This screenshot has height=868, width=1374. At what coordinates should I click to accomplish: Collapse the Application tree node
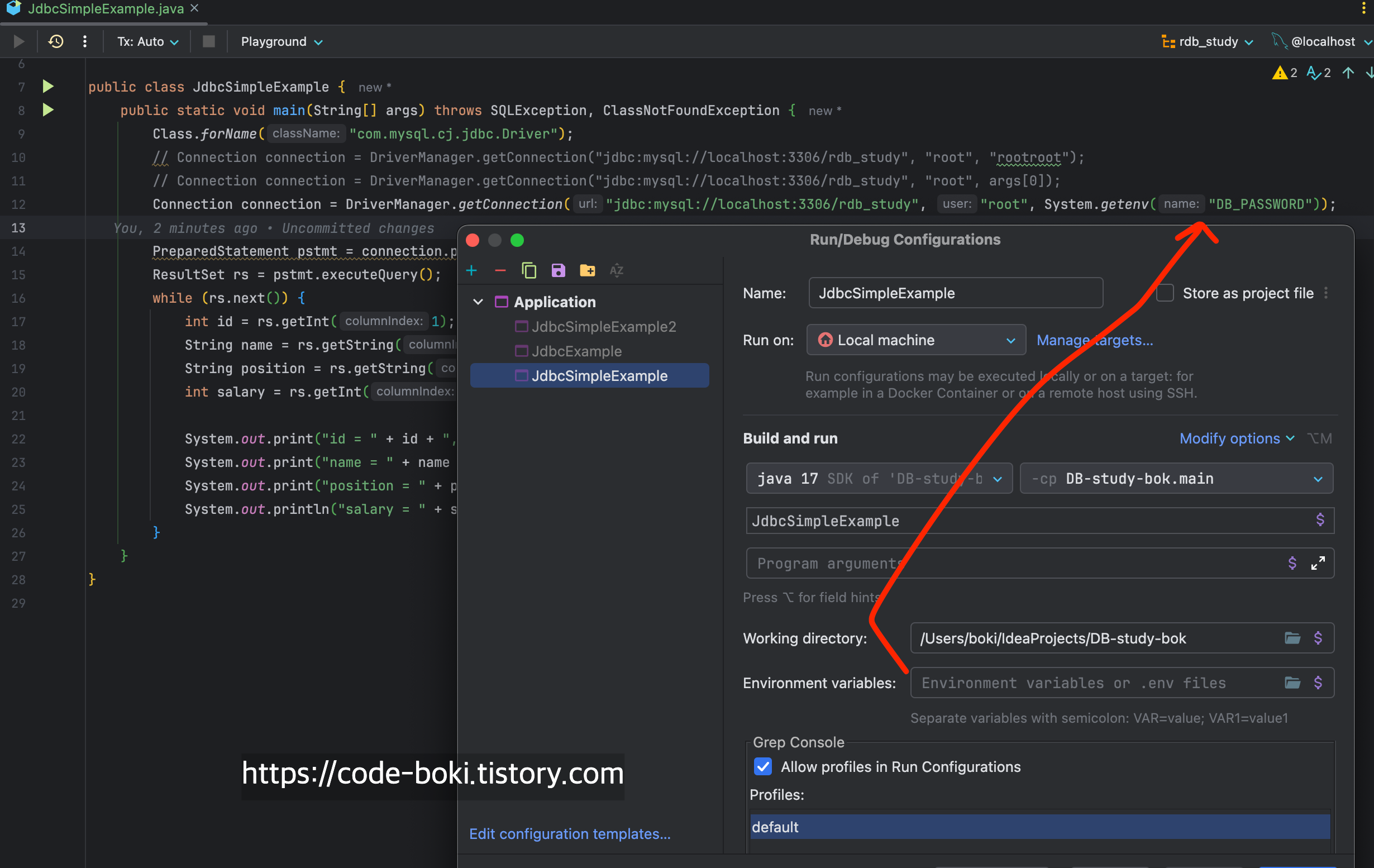(478, 302)
